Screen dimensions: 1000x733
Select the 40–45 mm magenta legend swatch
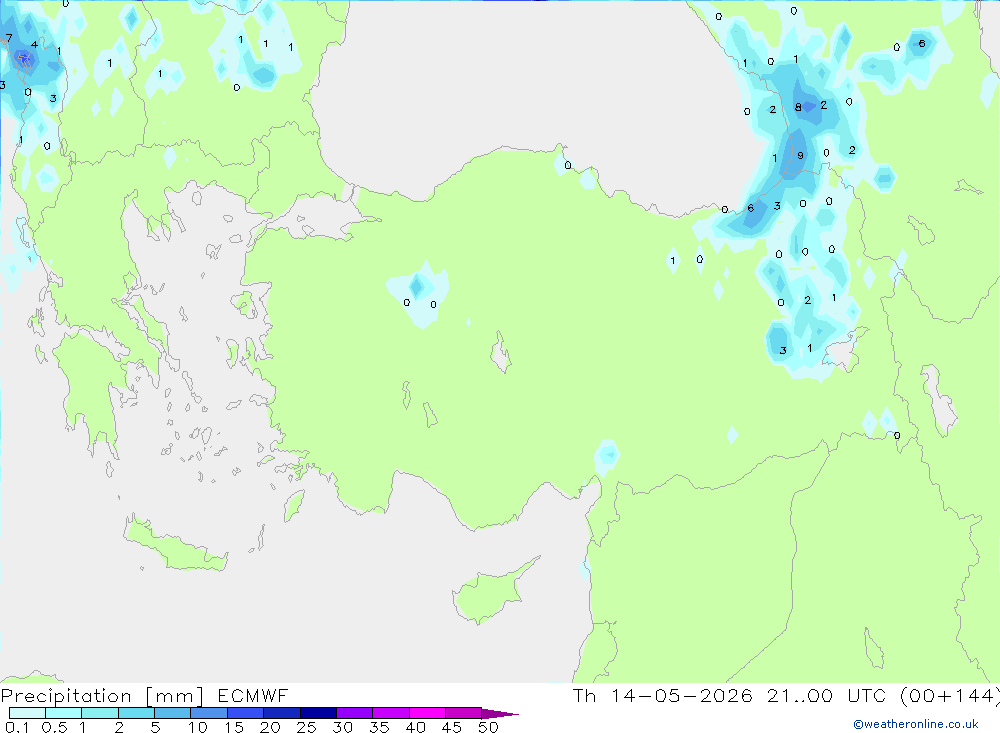[x=427, y=713]
